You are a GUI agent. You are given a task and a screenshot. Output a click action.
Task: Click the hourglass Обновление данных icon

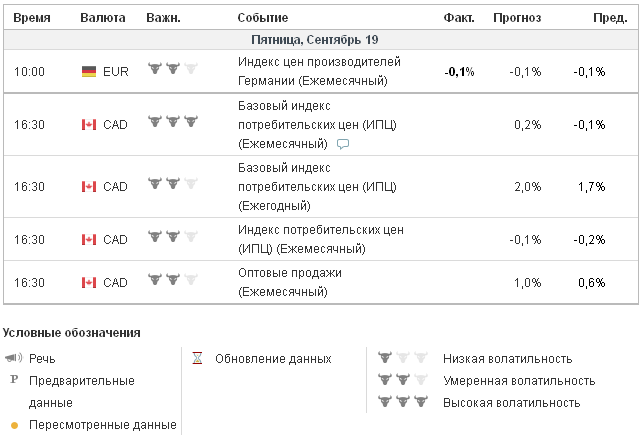(x=198, y=358)
